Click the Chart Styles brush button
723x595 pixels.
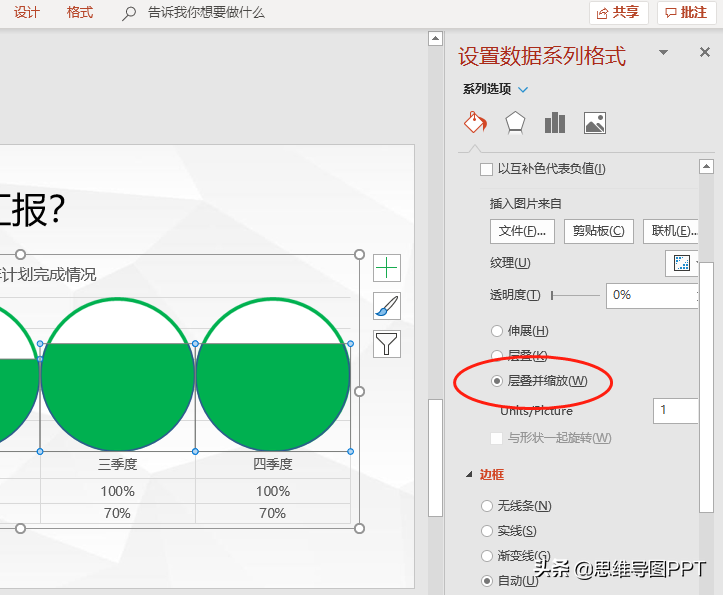click(x=386, y=306)
